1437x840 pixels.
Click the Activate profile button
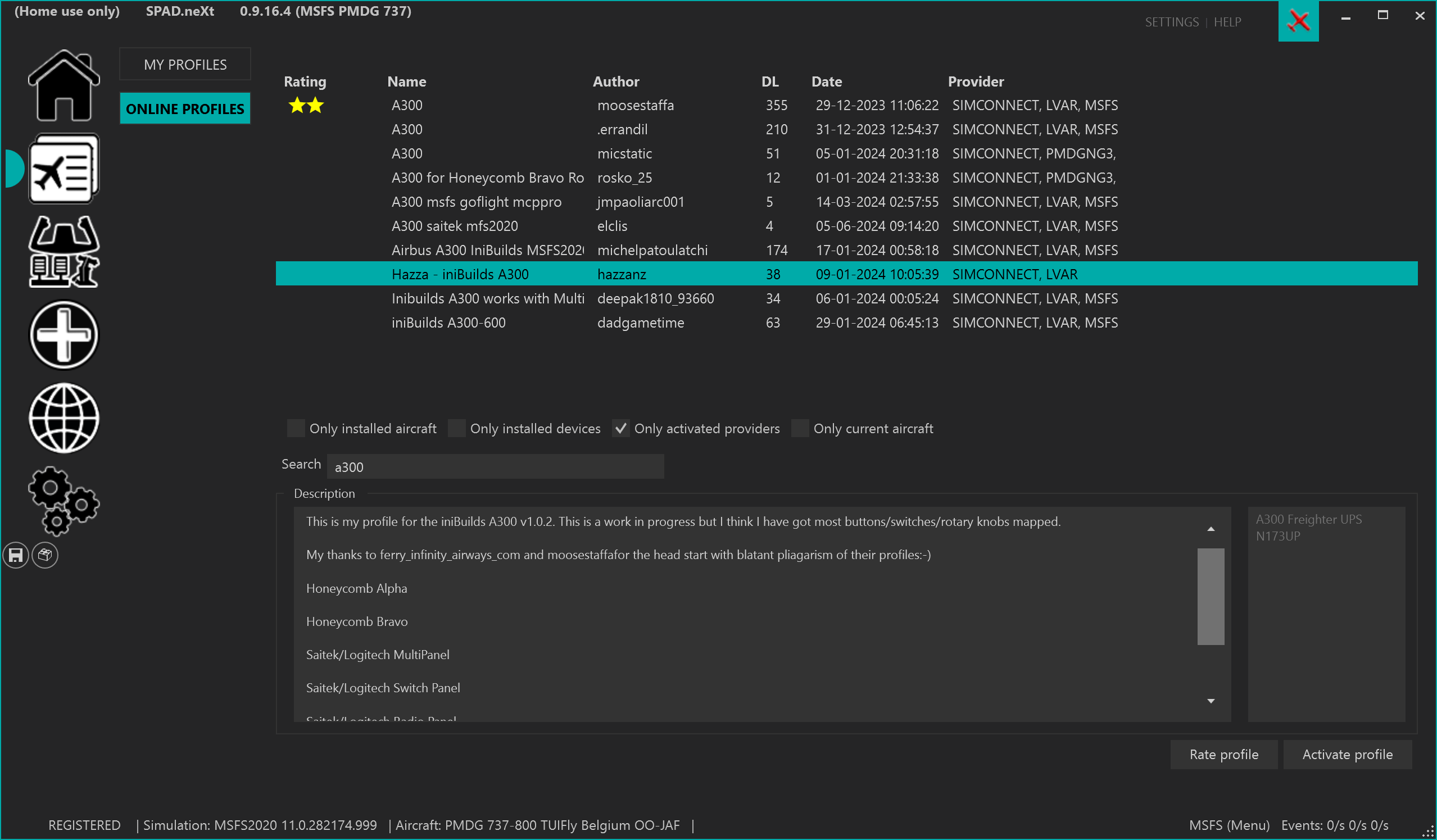coord(1347,755)
